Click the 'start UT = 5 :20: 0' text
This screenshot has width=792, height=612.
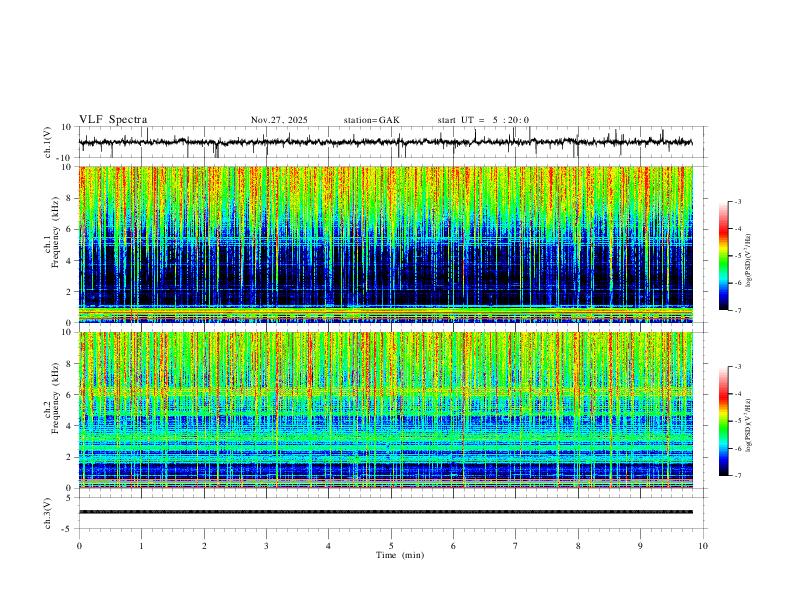coord(483,120)
